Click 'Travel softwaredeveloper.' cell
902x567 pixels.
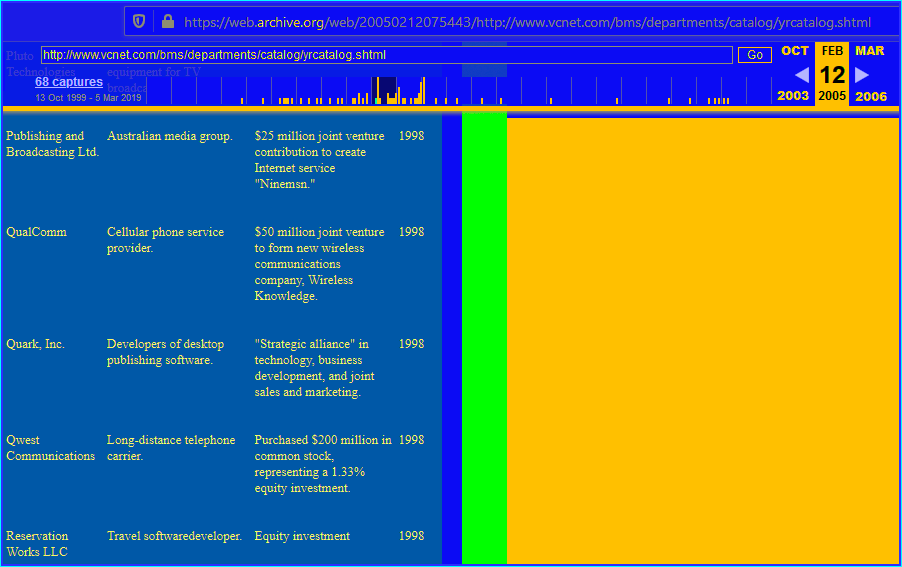point(174,536)
